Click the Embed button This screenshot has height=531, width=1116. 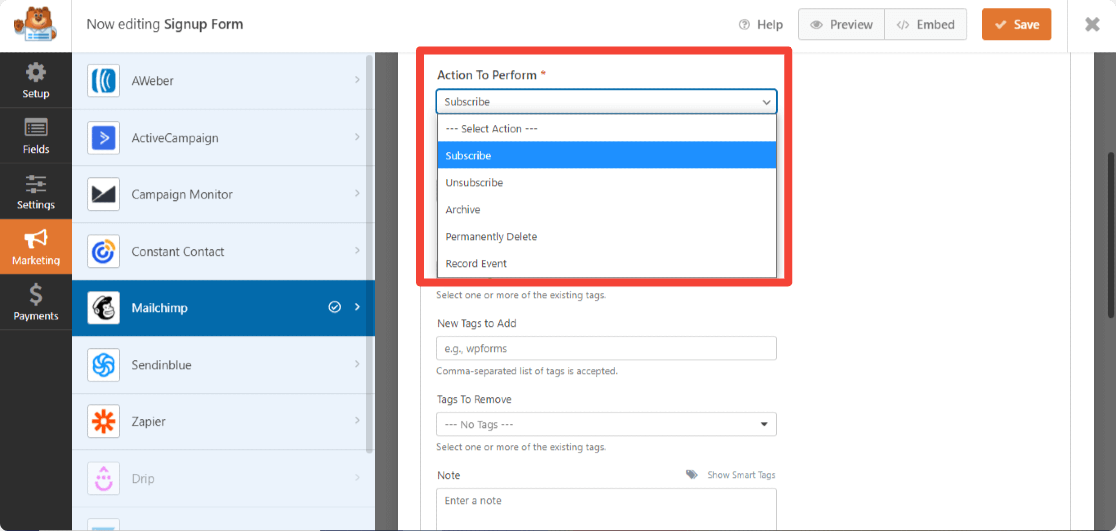pyautogui.click(x=925, y=25)
